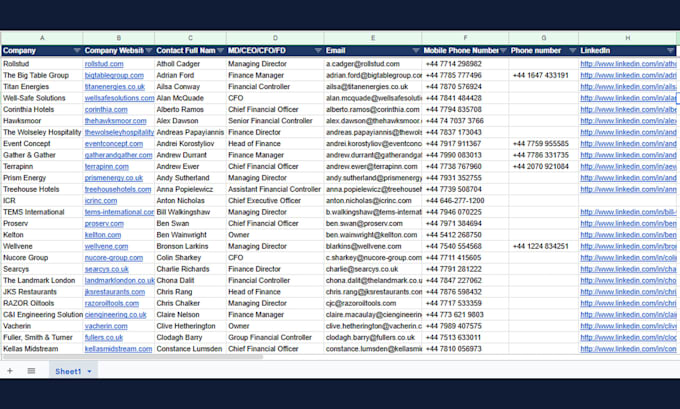This screenshot has width=680, height=409.
Task: Open kellasmidstream.com website link
Action: [118, 349]
